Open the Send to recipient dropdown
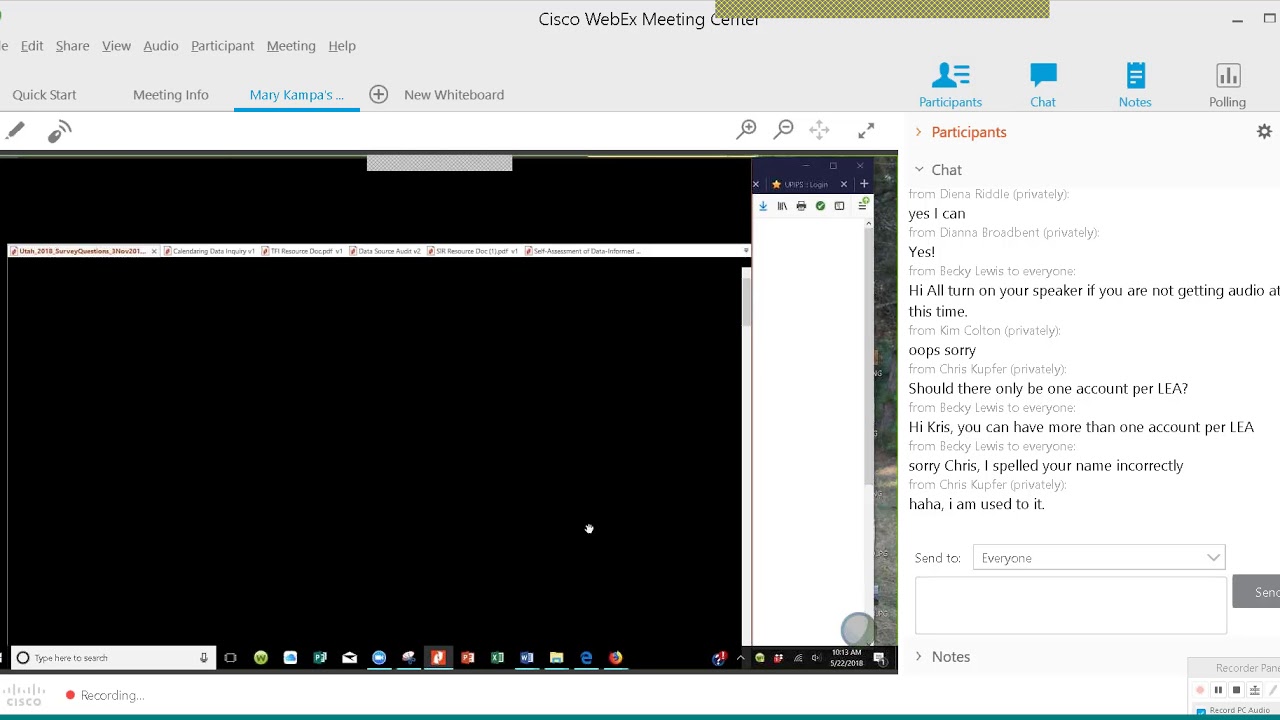The image size is (1280, 720). coord(1099,558)
